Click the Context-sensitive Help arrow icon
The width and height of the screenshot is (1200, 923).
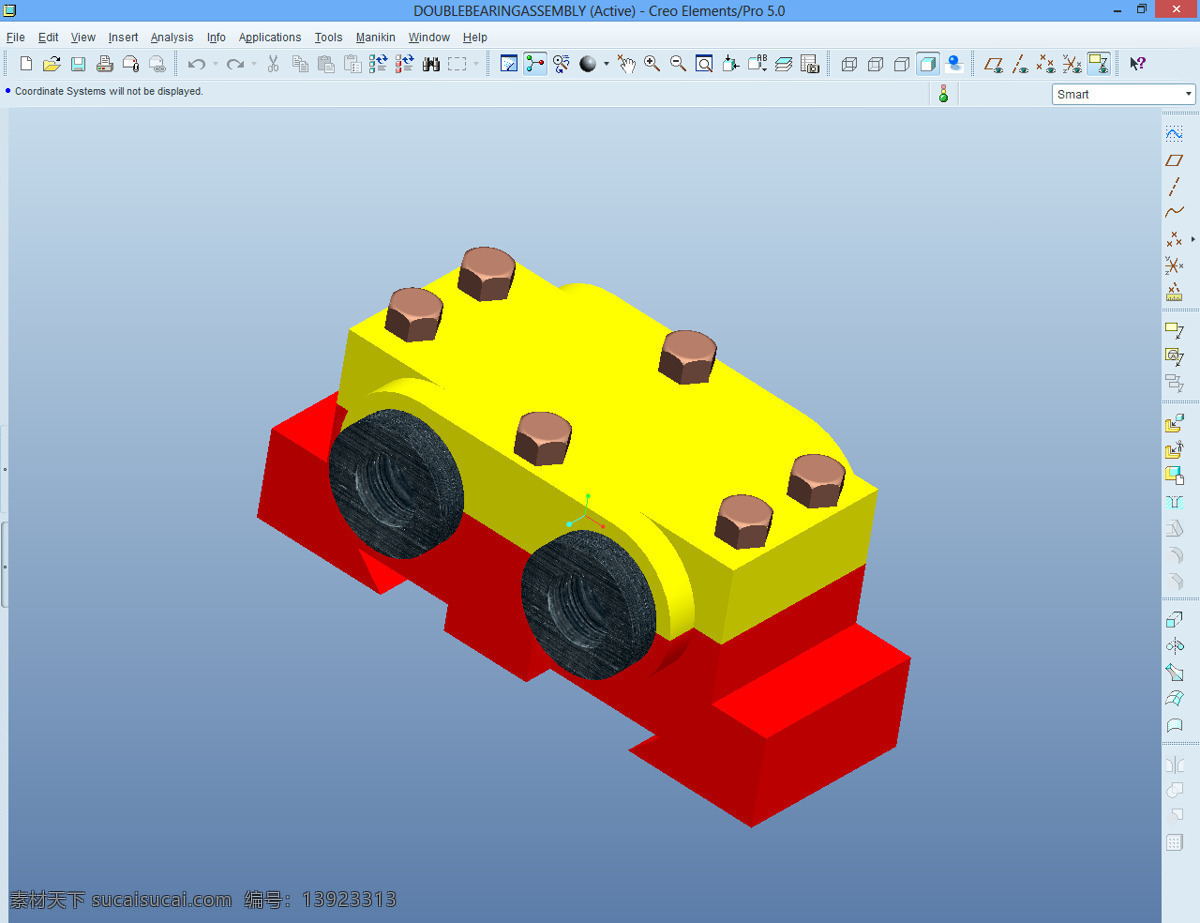(x=1137, y=64)
